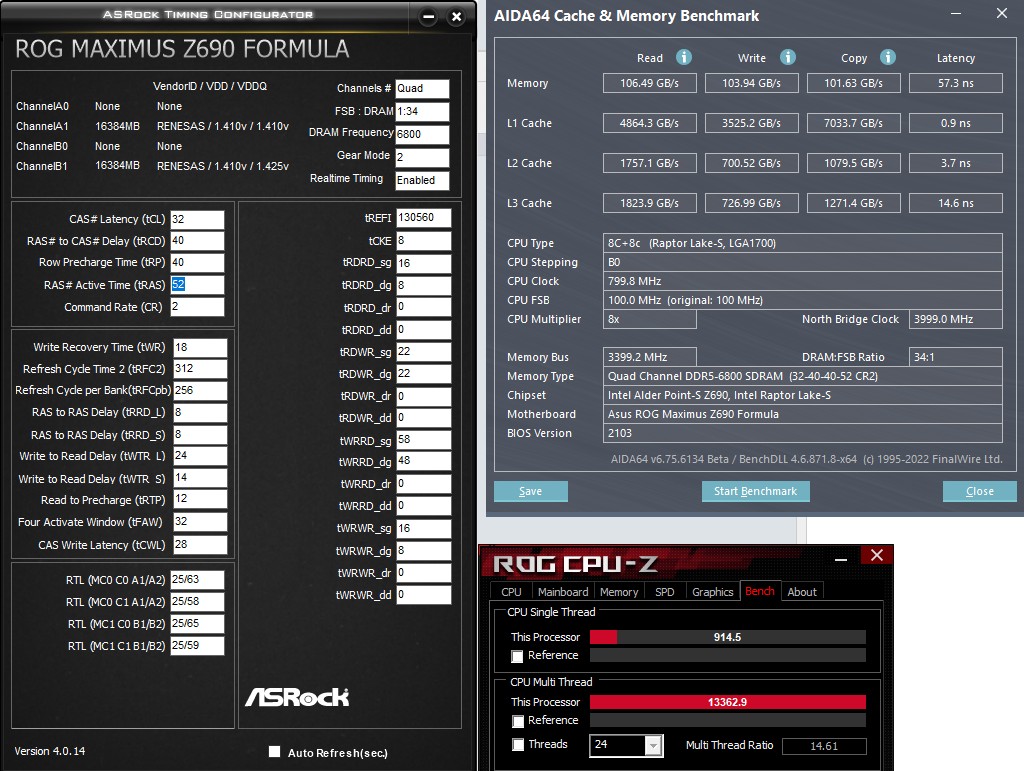1024x771 pixels.
Task: Click the CPU Single Thread score bar 914.5
Action: [x=728, y=637]
